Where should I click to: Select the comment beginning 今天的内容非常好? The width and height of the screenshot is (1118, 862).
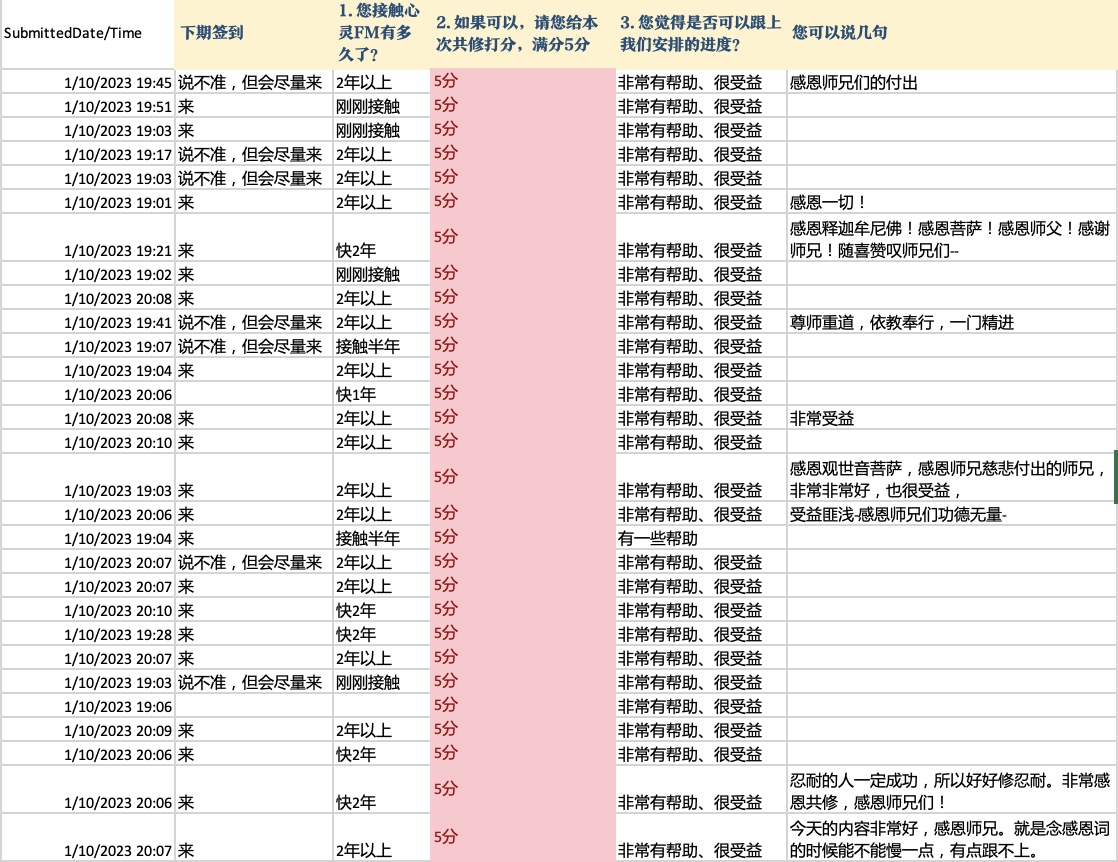coord(949,838)
